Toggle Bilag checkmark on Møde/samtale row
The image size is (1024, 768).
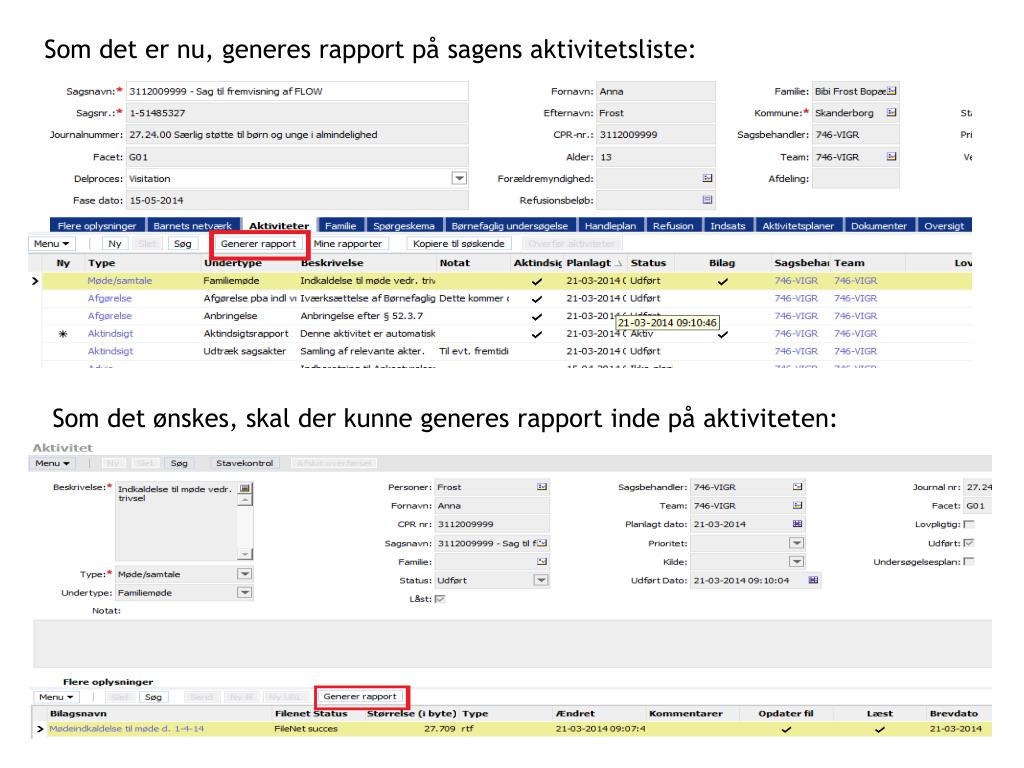722,281
